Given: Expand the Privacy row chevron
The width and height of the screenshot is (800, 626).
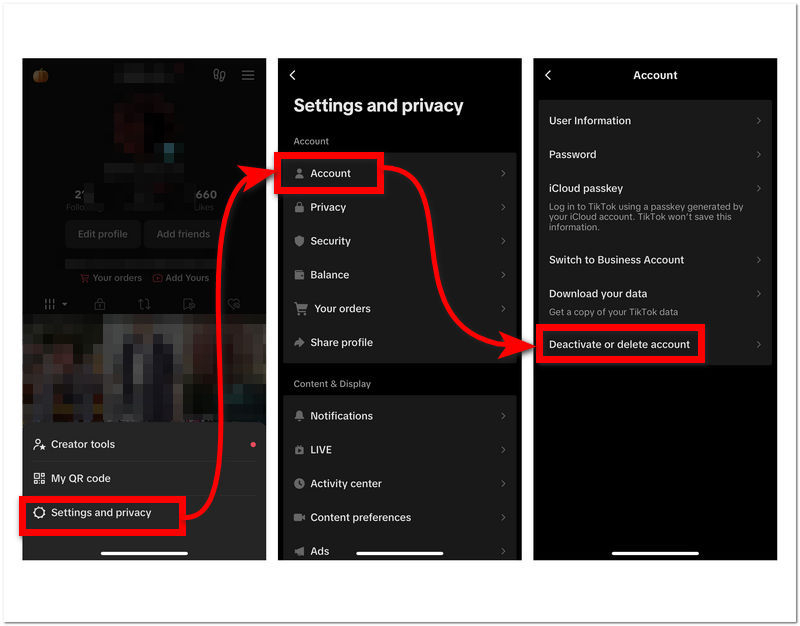Looking at the screenshot, I should [503, 207].
